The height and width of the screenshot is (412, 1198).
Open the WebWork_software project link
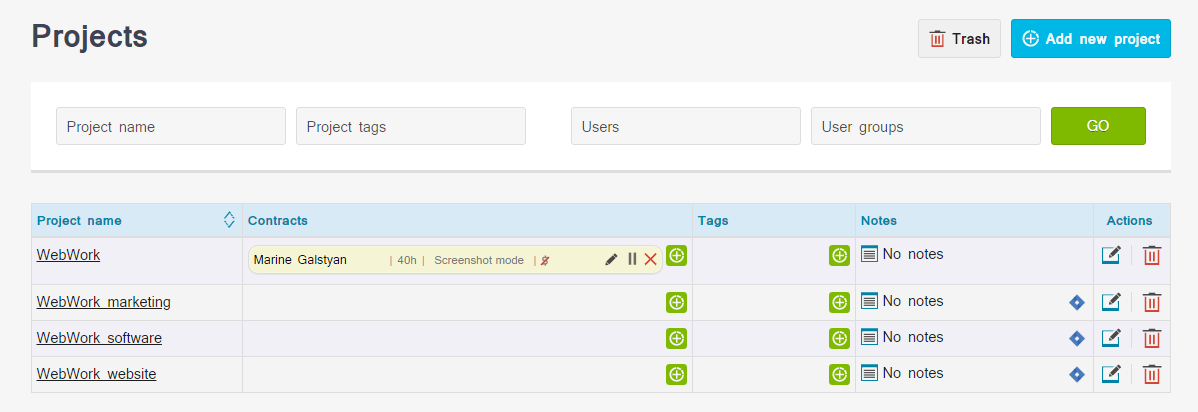(x=99, y=338)
